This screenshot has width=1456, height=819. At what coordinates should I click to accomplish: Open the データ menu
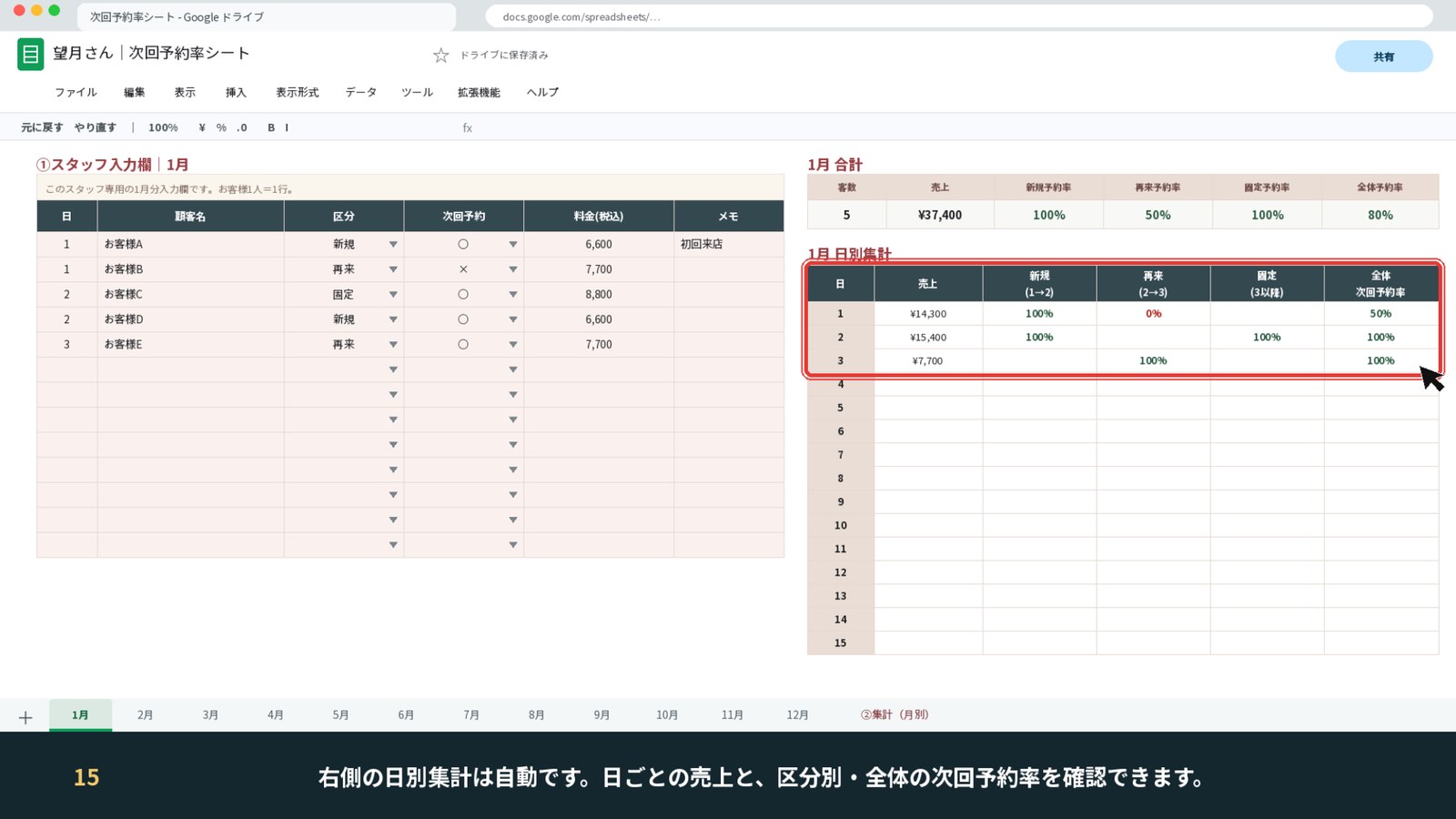361,93
